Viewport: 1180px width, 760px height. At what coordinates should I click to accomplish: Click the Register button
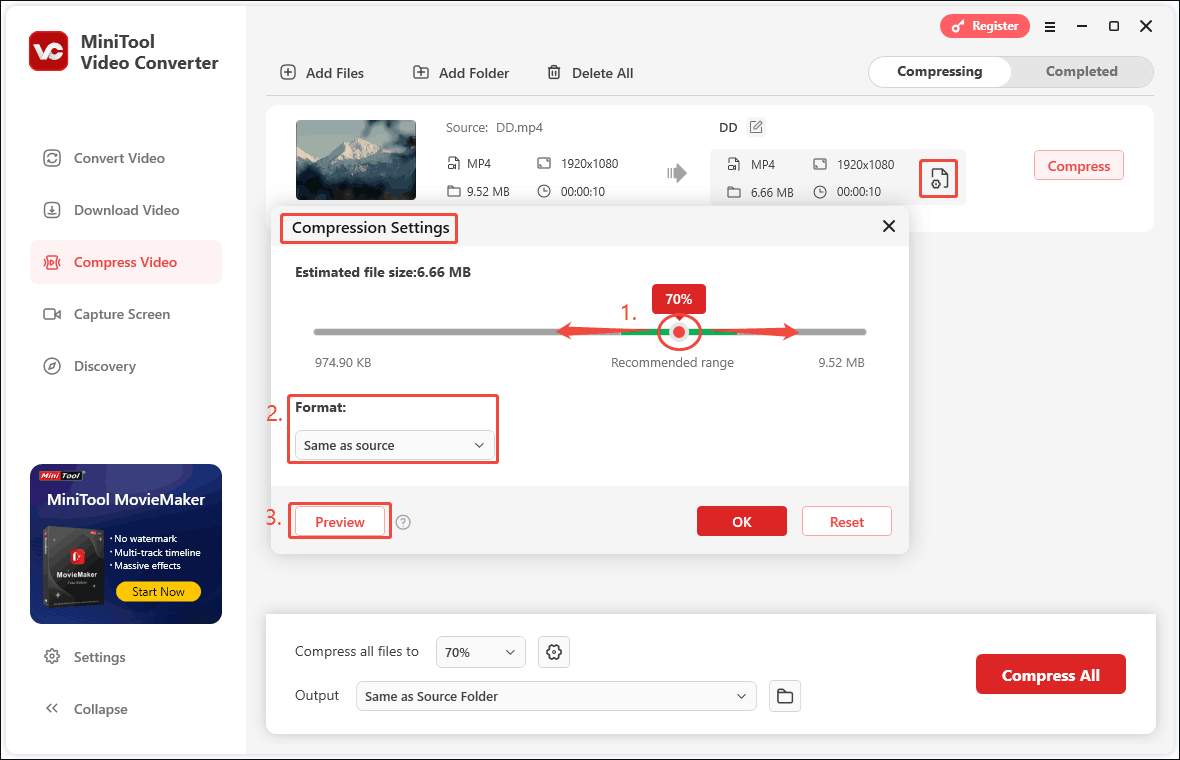(x=984, y=26)
